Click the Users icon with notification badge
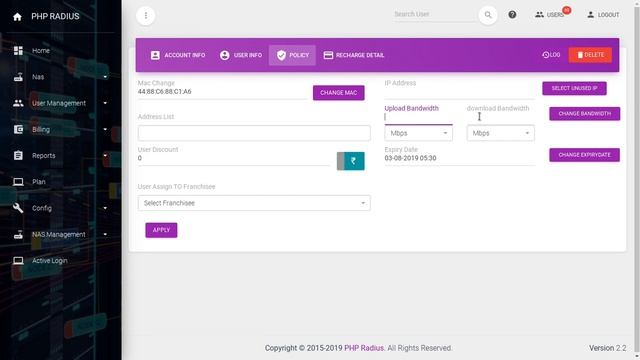This screenshot has height=360, width=640. [540, 15]
